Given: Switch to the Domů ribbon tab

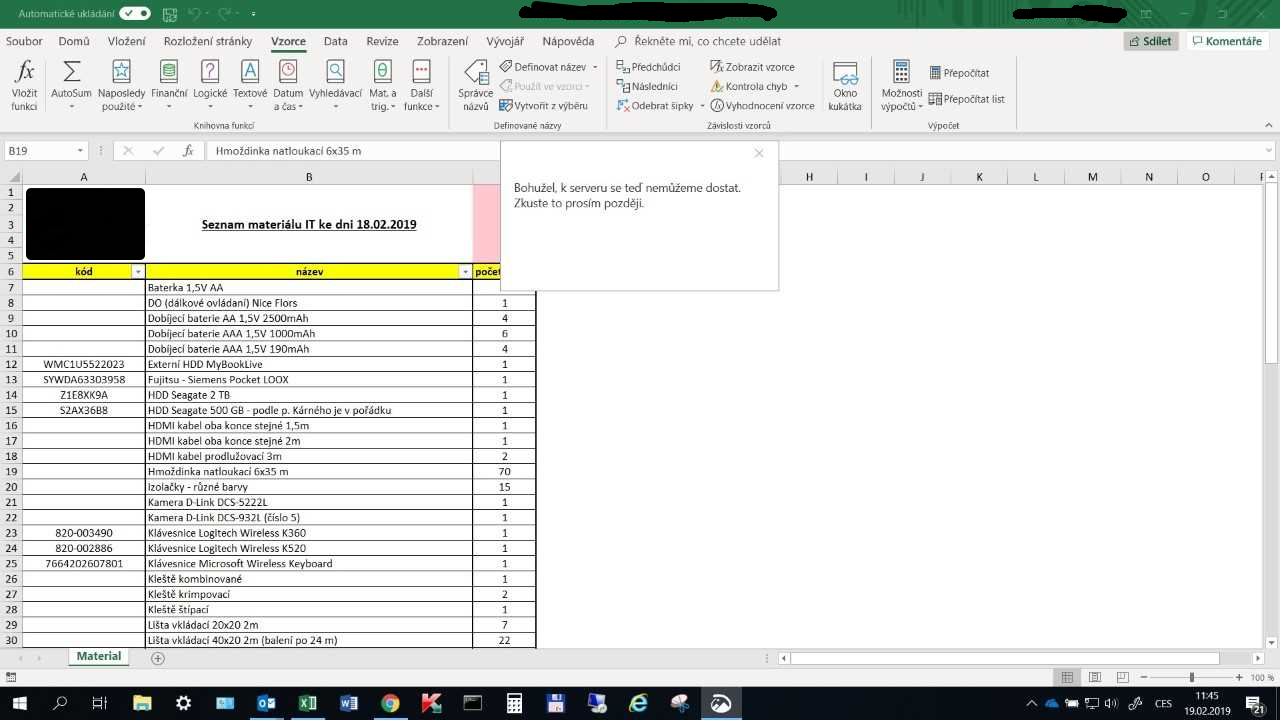Looking at the screenshot, I should tap(74, 41).
